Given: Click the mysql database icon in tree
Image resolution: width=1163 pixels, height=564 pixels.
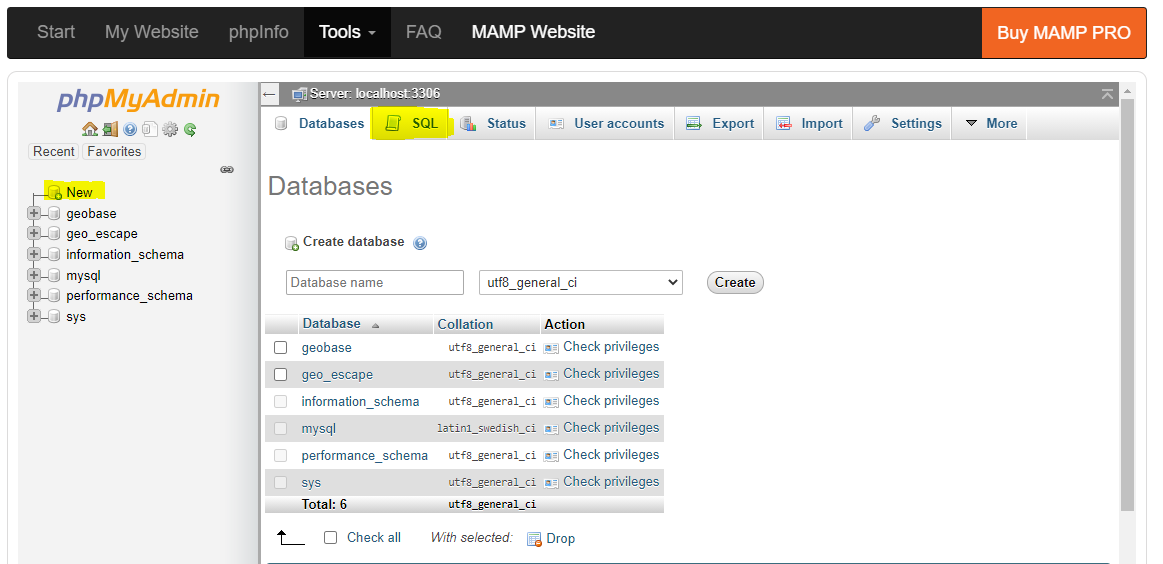Looking at the screenshot, I should click(x=53, y=275).
